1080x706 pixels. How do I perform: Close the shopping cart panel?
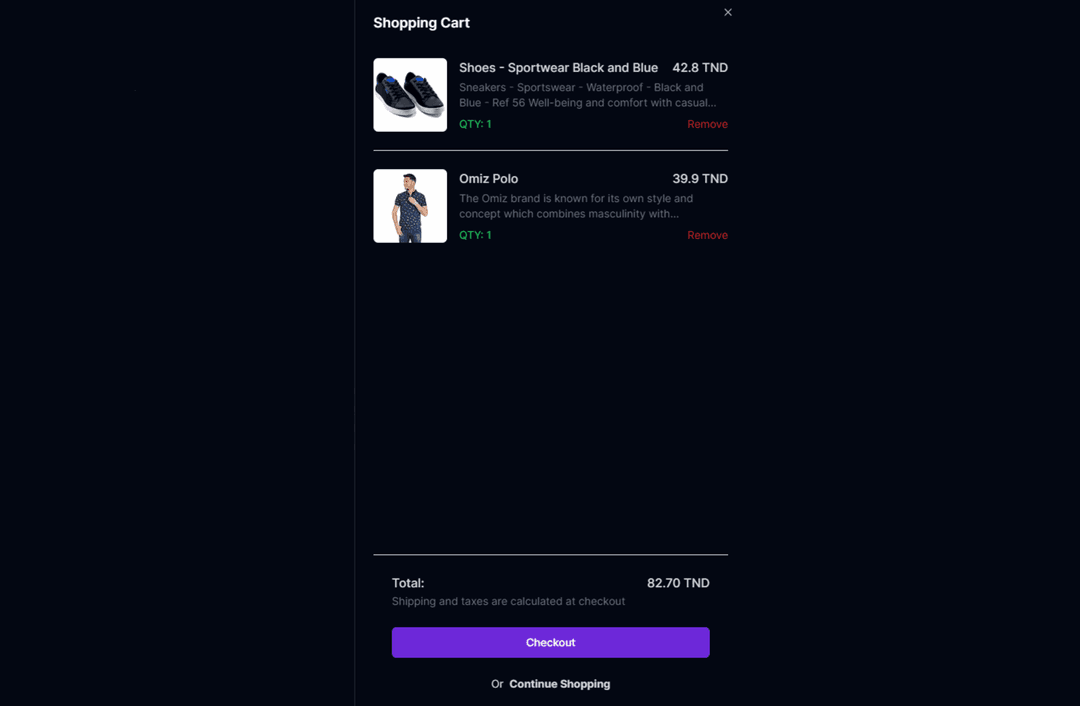coord(728,12)
